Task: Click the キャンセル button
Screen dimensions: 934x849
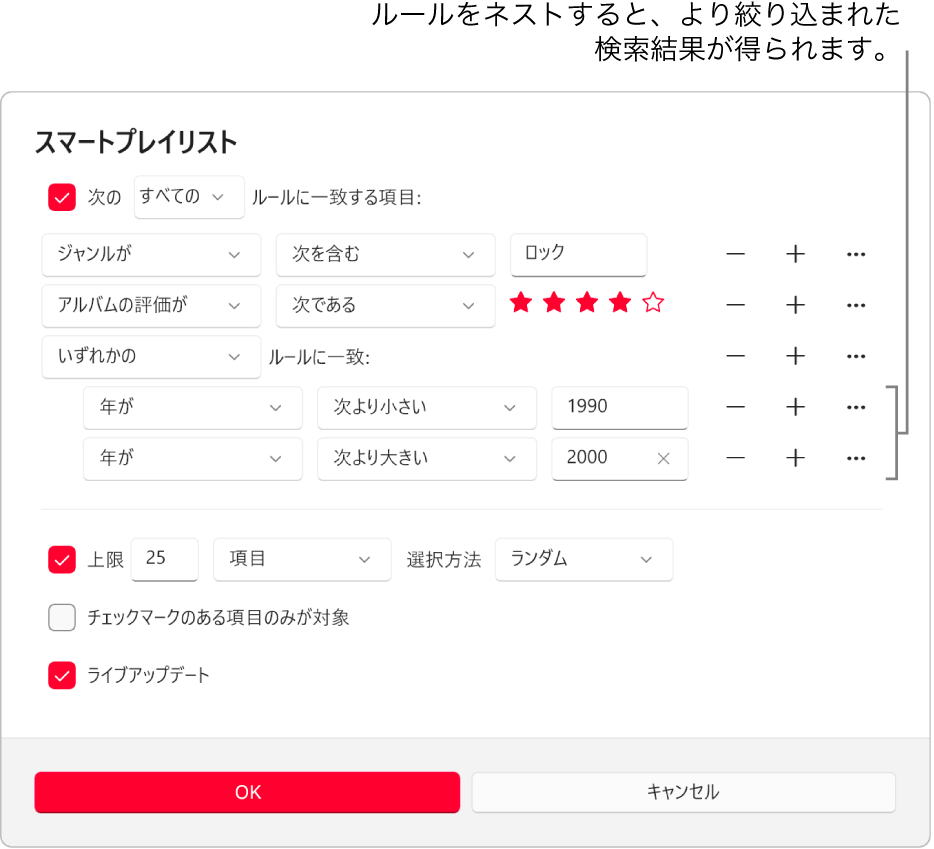Action: pyautogui.click(x=684, y=791)
